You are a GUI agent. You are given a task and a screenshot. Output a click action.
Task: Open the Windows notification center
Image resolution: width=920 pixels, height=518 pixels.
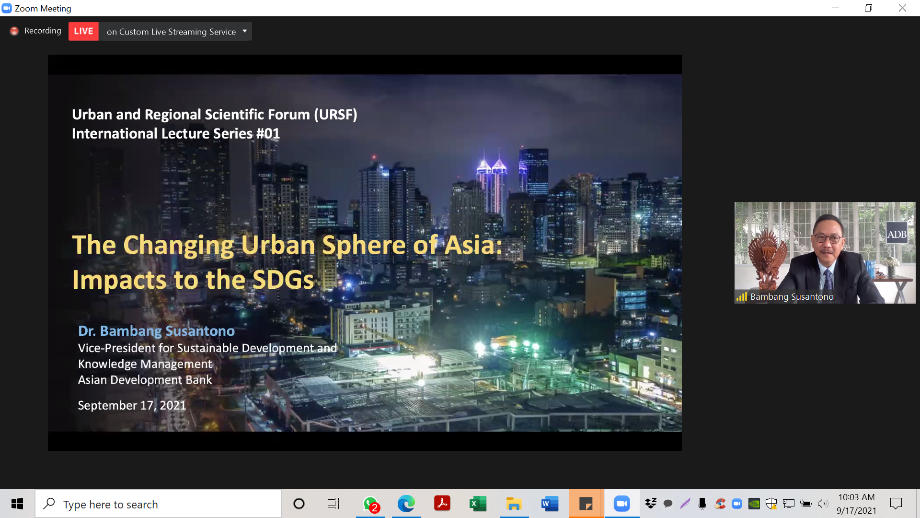pyautogui.click(x=896, y=504)
